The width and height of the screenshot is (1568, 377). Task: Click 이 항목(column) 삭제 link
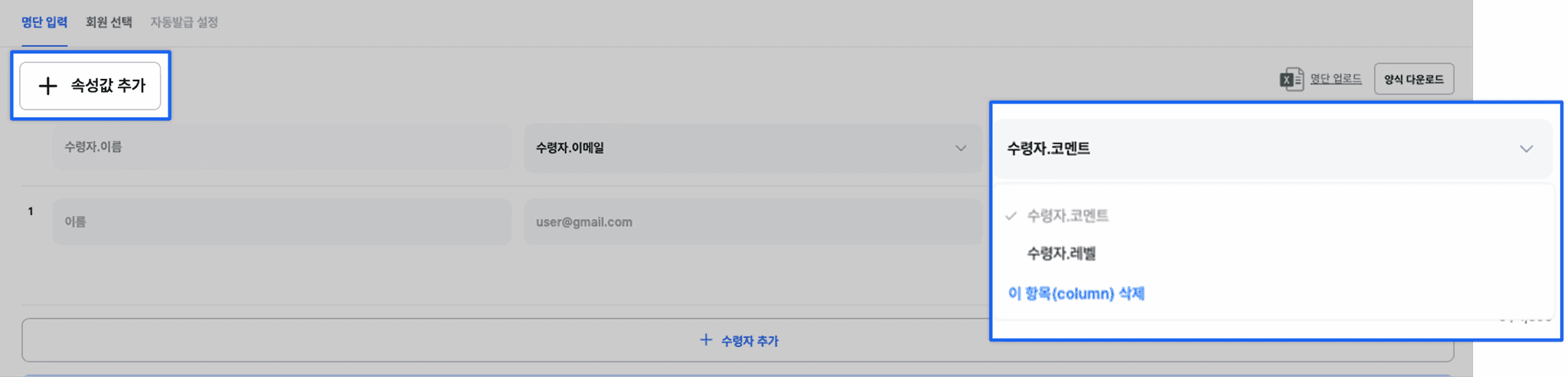pyautogui.click(x=1076, y=293)
